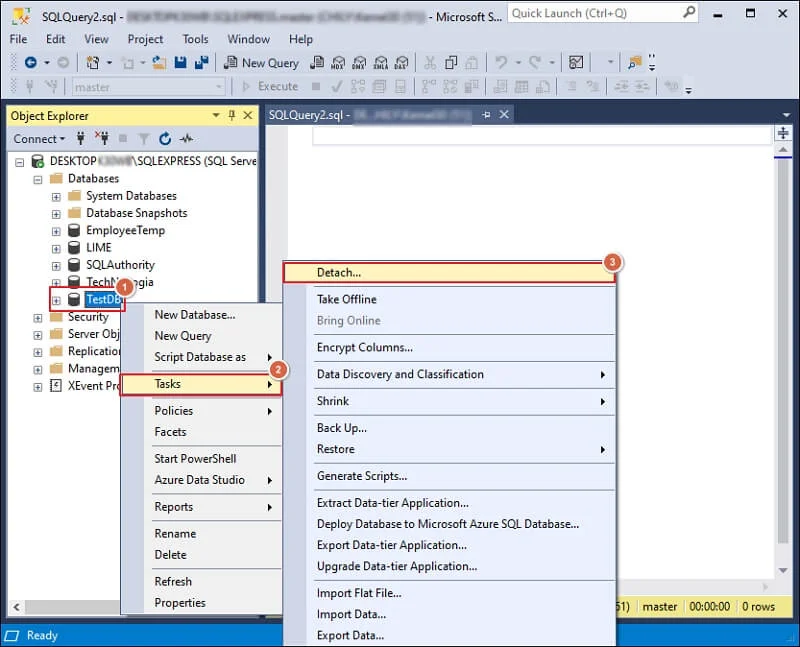
Task: Open the Connect dropdown in Object Explorer
Action: point(39,139)
